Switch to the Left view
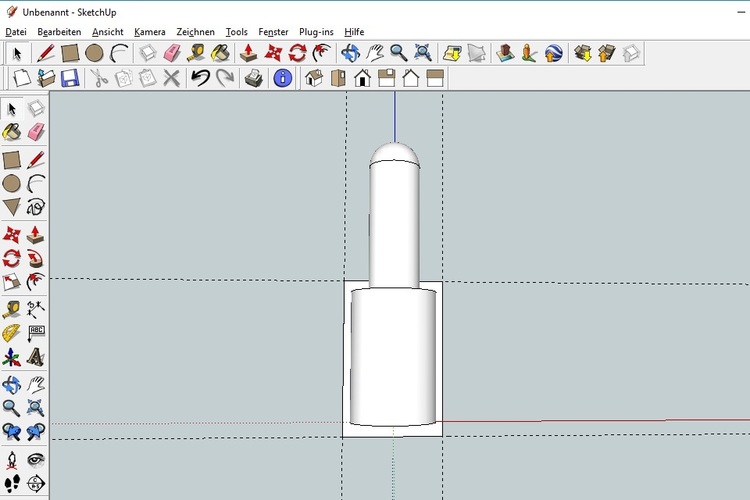The height and width of the screenshot is (500, 750). pos(435,78)
